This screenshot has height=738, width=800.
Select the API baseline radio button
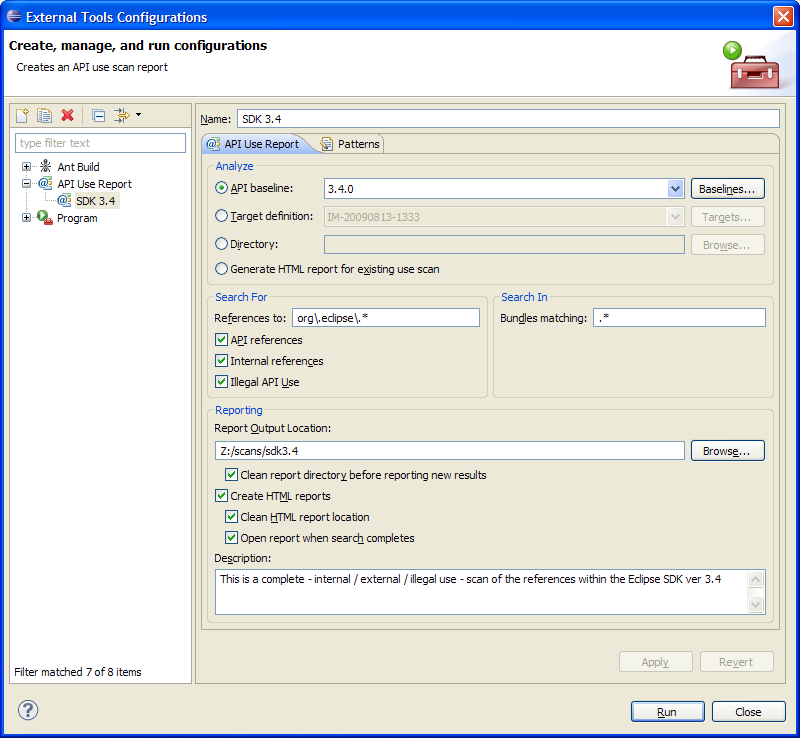tap(221, 188)
